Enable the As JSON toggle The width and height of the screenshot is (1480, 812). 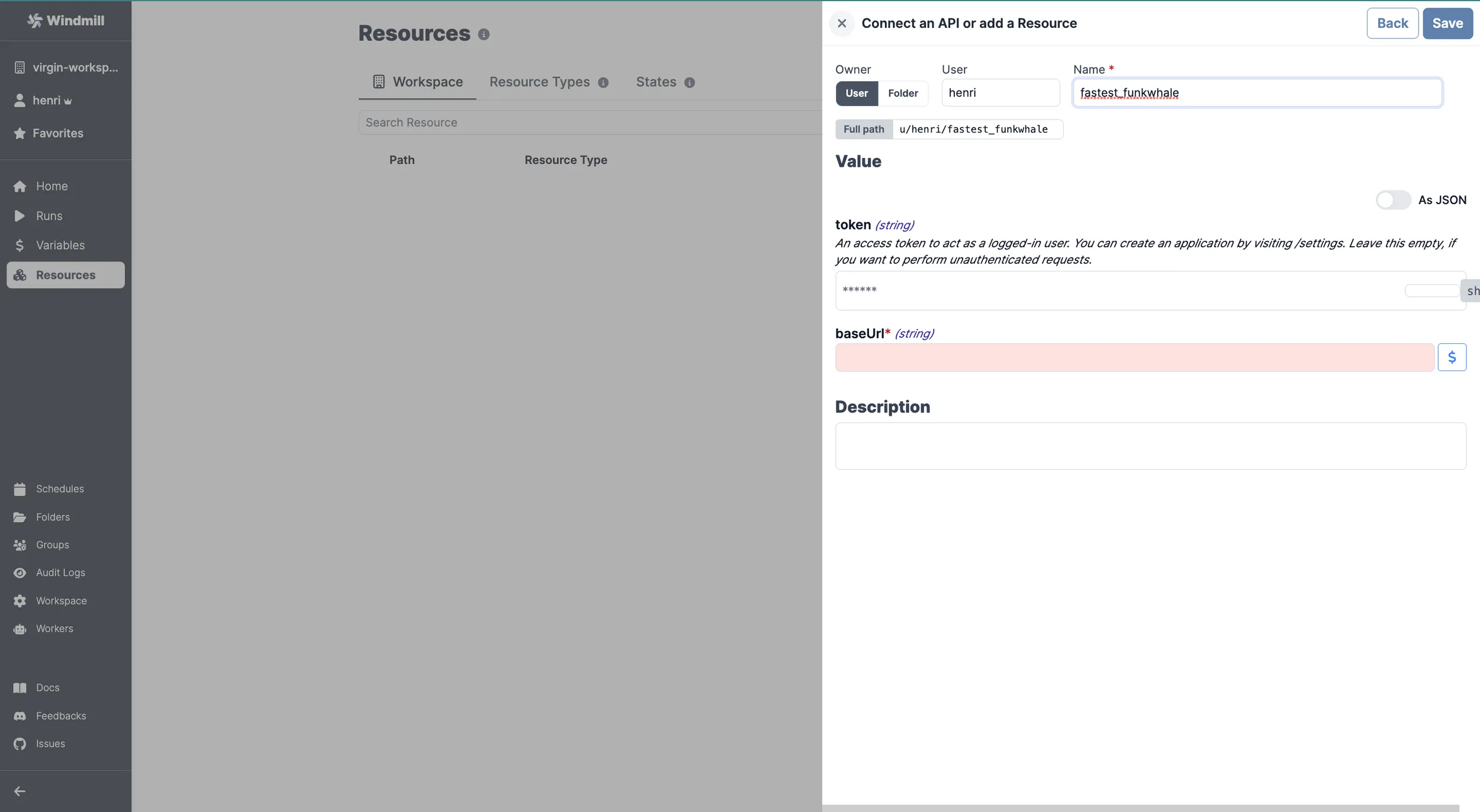coord(1392,200)
